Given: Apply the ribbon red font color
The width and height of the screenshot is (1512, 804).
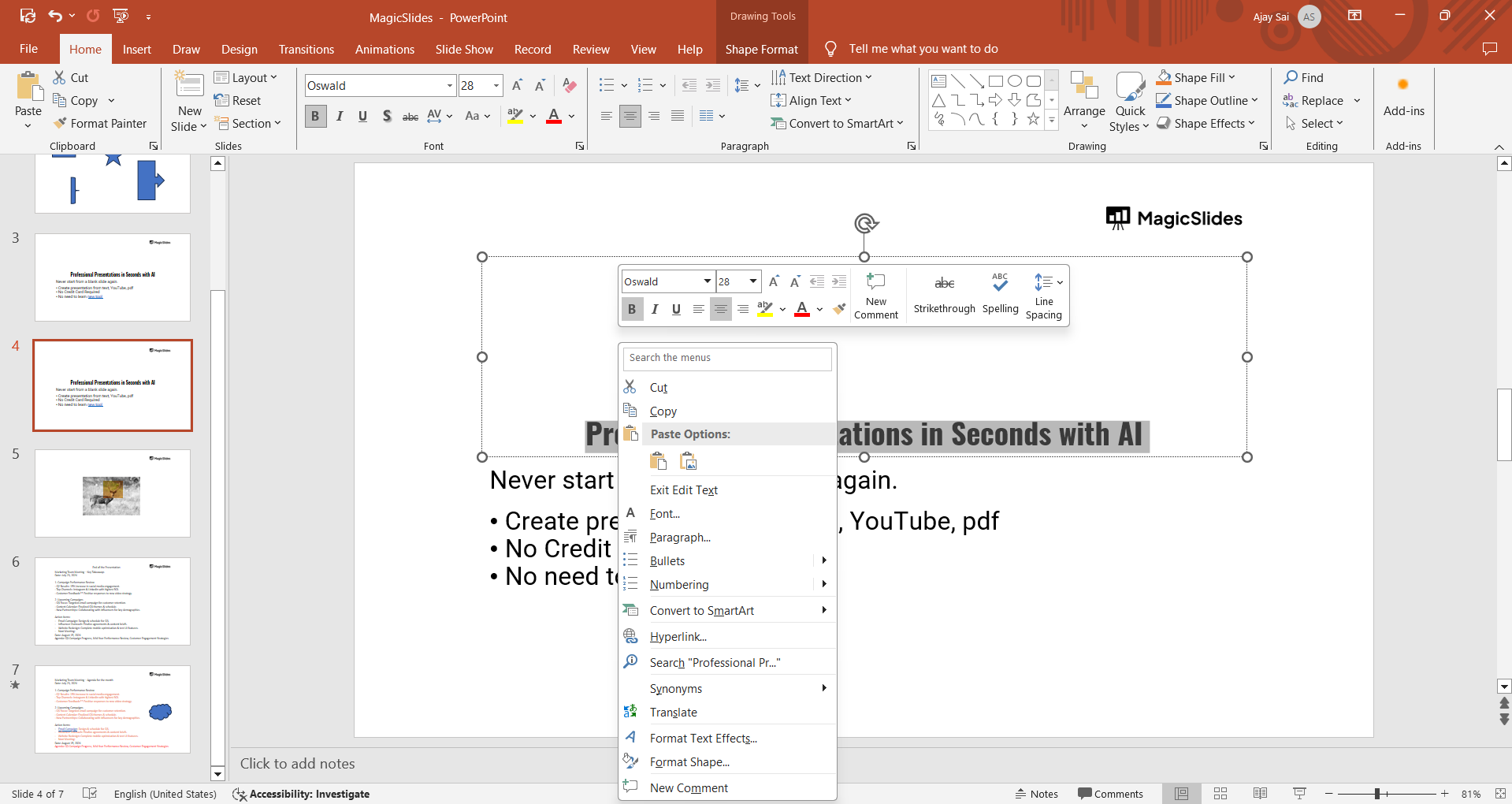Looking at the screenshot, I should [554, 117].
